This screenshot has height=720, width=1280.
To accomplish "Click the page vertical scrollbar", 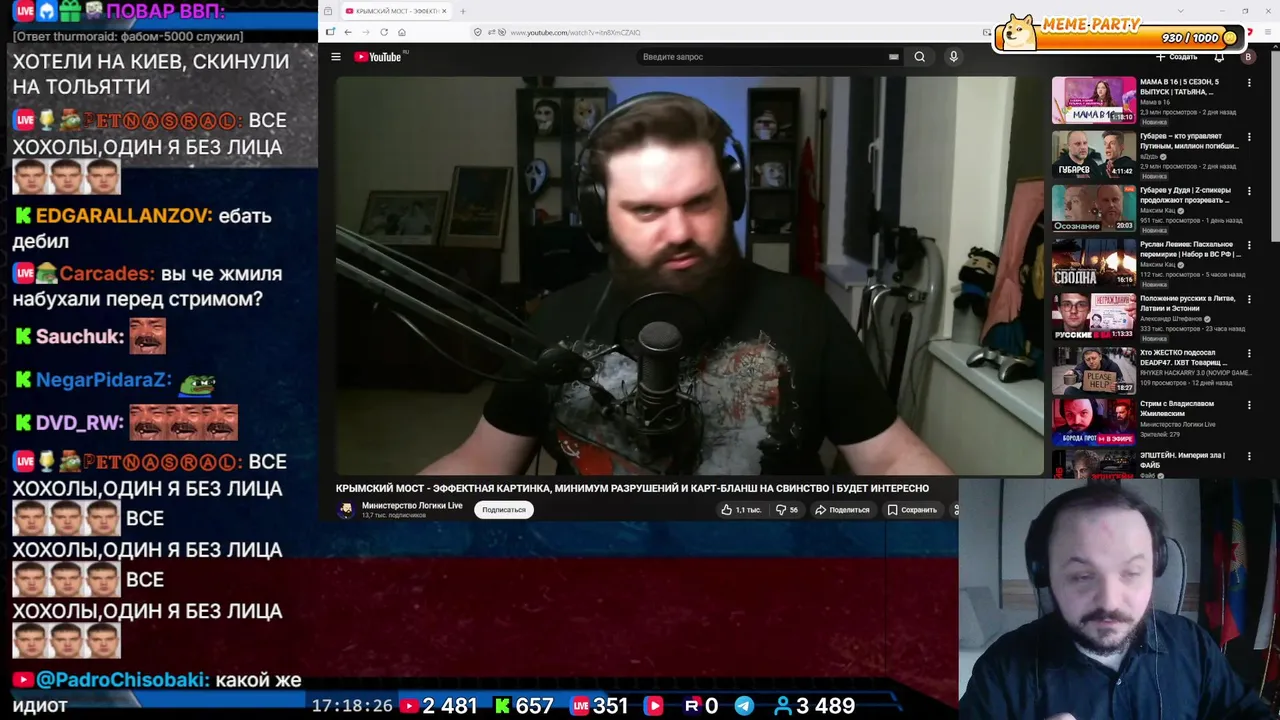I will point(1275,145).
